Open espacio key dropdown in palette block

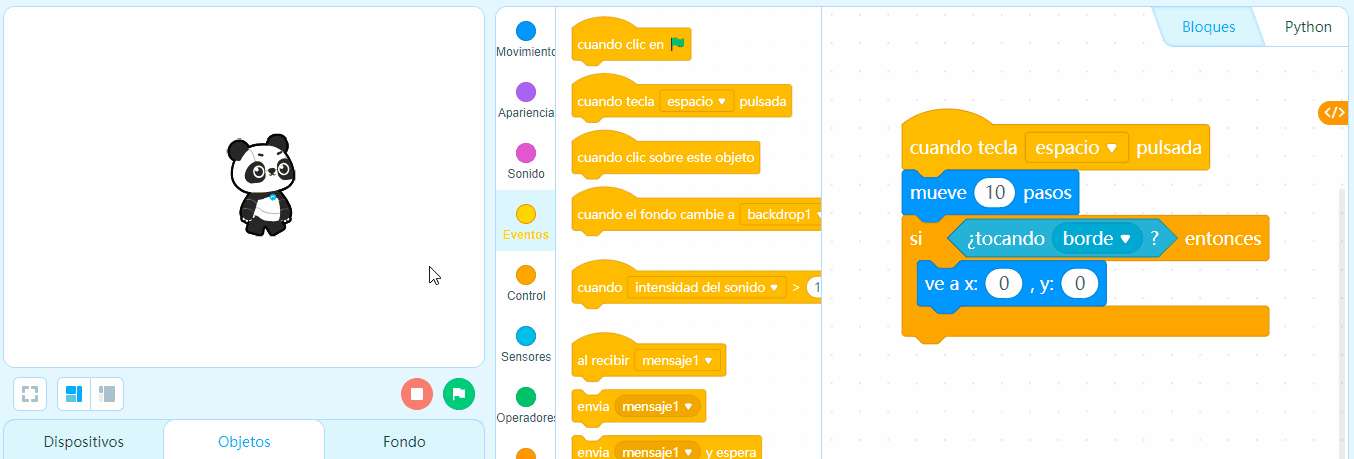(697, 101)
